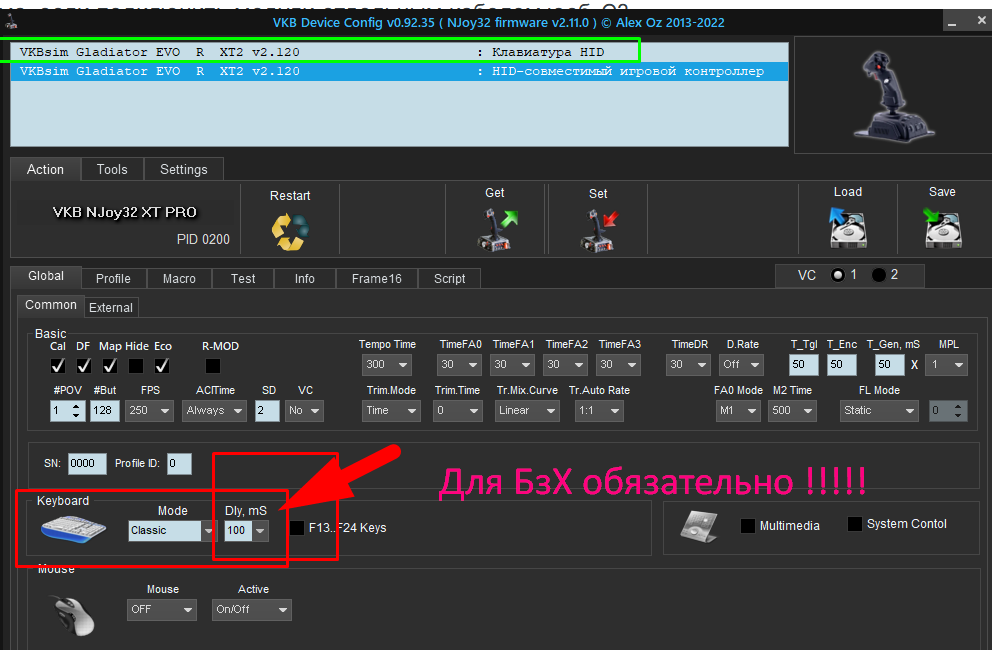The image size is (992, 650).
Task: Open the Tempo Time dropdown
Action: click(x=387, y=365)
